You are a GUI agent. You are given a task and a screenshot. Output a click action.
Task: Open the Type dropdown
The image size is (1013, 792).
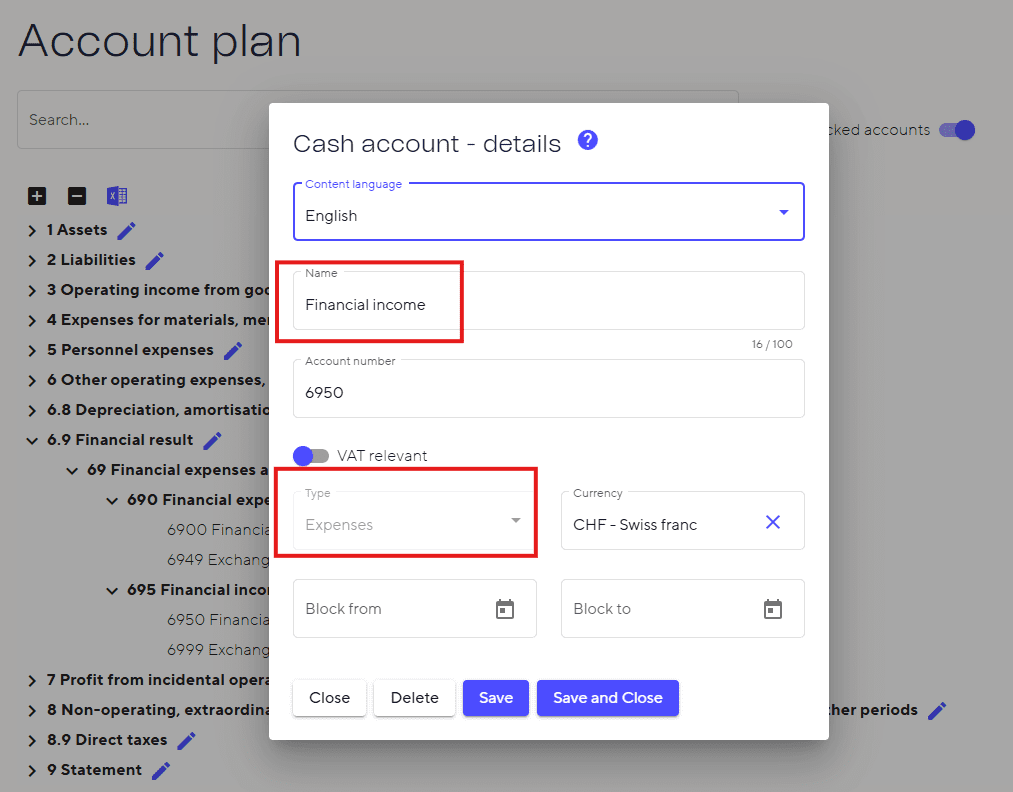click(414, 522)
